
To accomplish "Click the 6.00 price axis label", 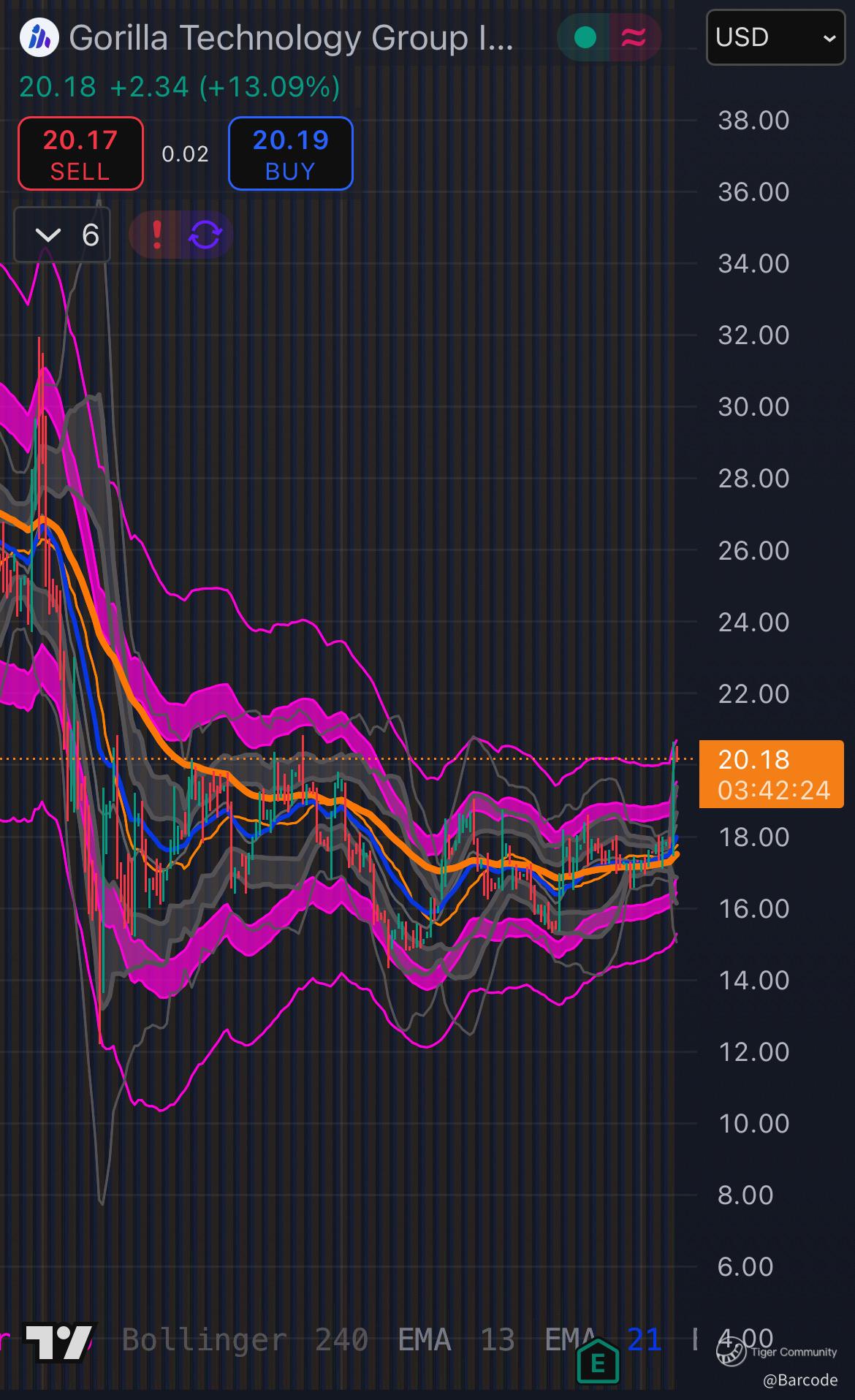I will 745,1267.
